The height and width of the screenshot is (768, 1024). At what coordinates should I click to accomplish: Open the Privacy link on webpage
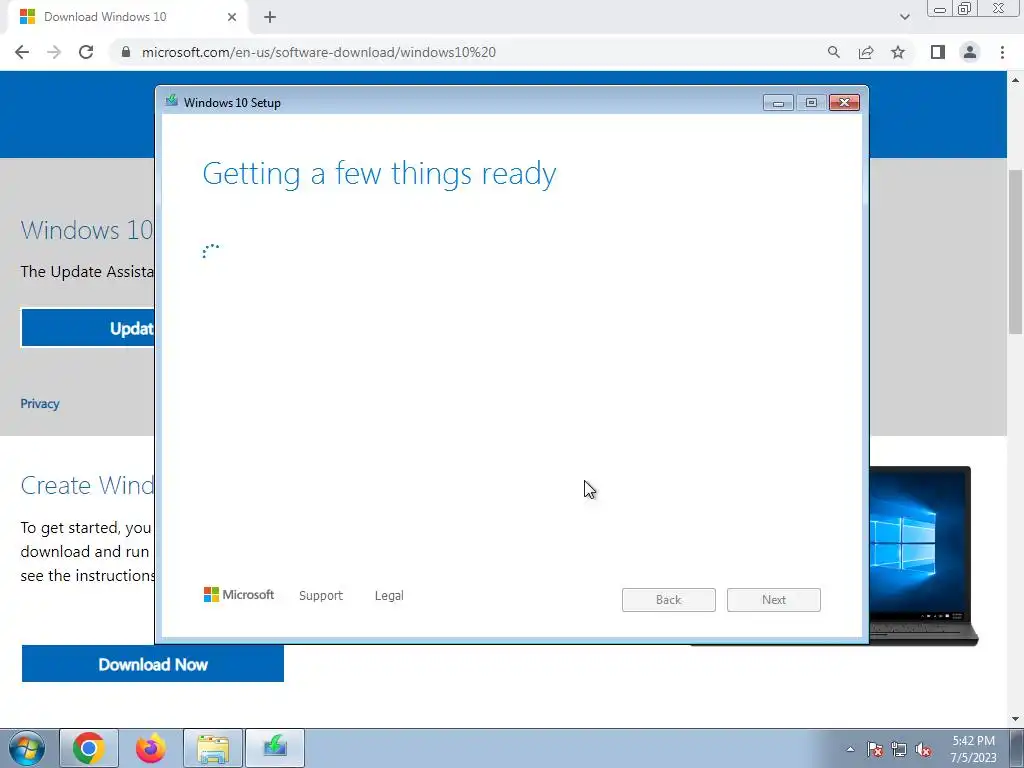click(x=40, y=404)
